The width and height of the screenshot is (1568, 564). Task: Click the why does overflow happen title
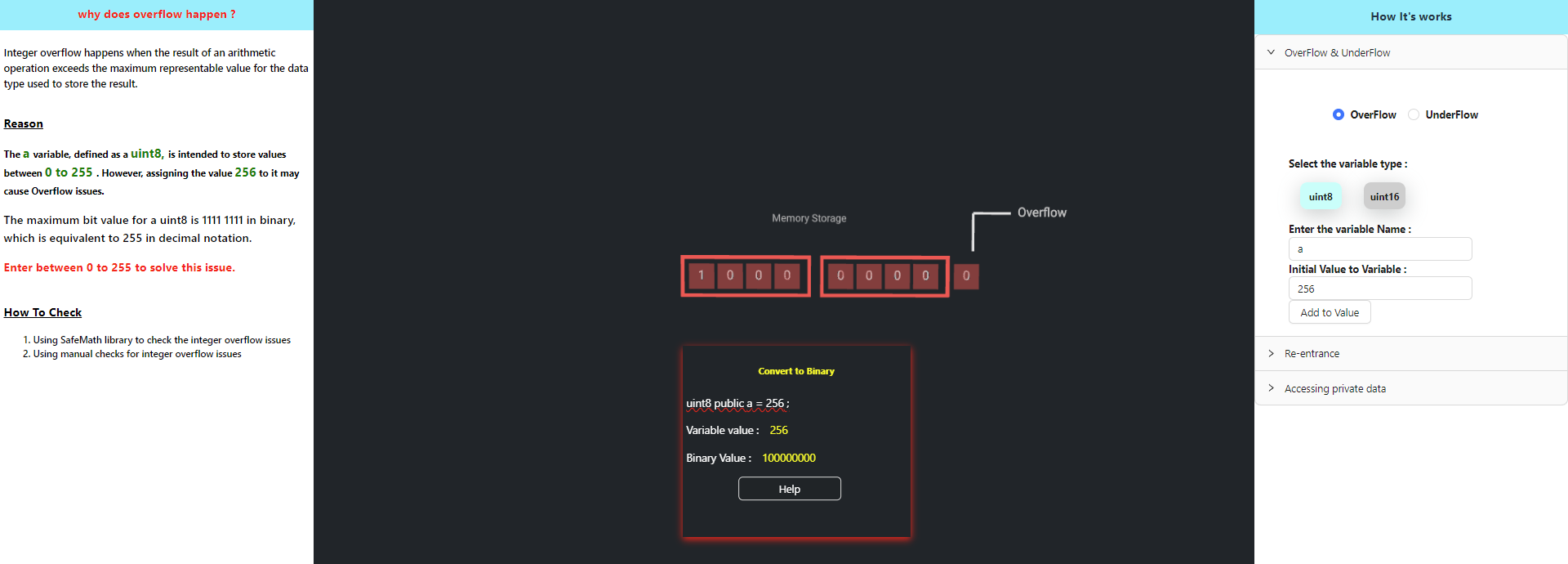[x=157, y=14]
